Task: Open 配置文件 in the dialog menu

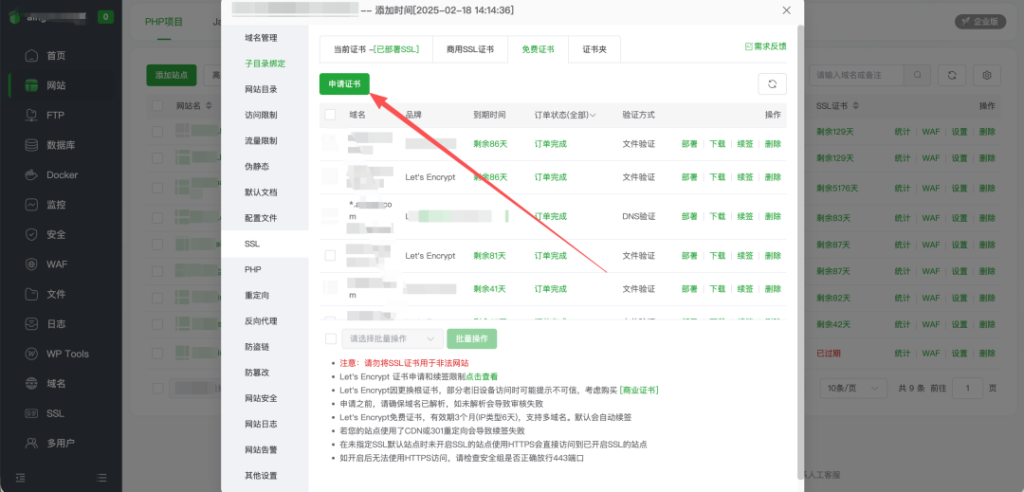Action: pyautogui.click(x=261, y=218)
